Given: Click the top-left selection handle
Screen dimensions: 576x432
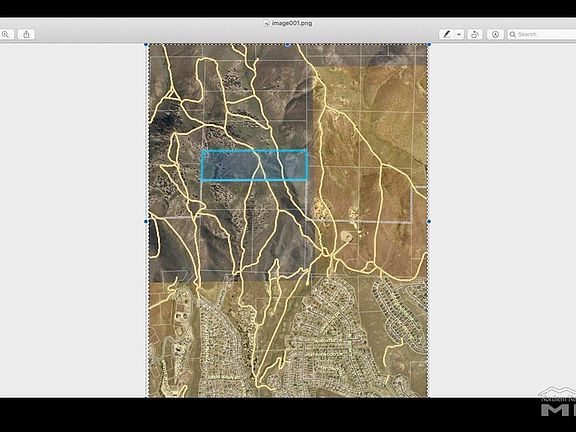Looking at the screenshot, I should [x=146, y=44].
